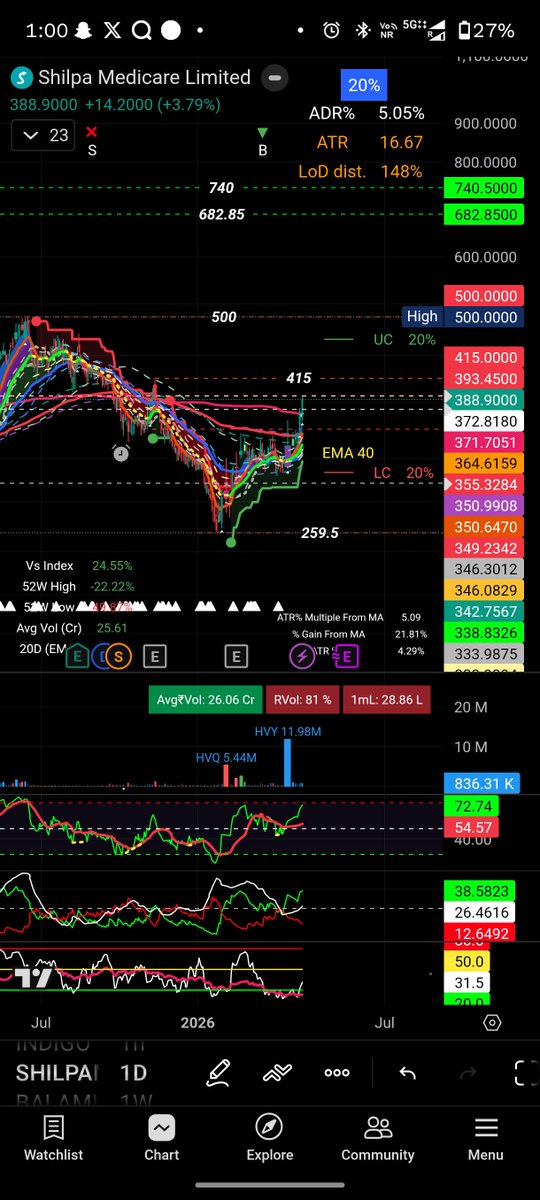Tap the LoD dist. 148% readout
The image size is (540, 1200).
pyautogui.click(x=361, y=172)
